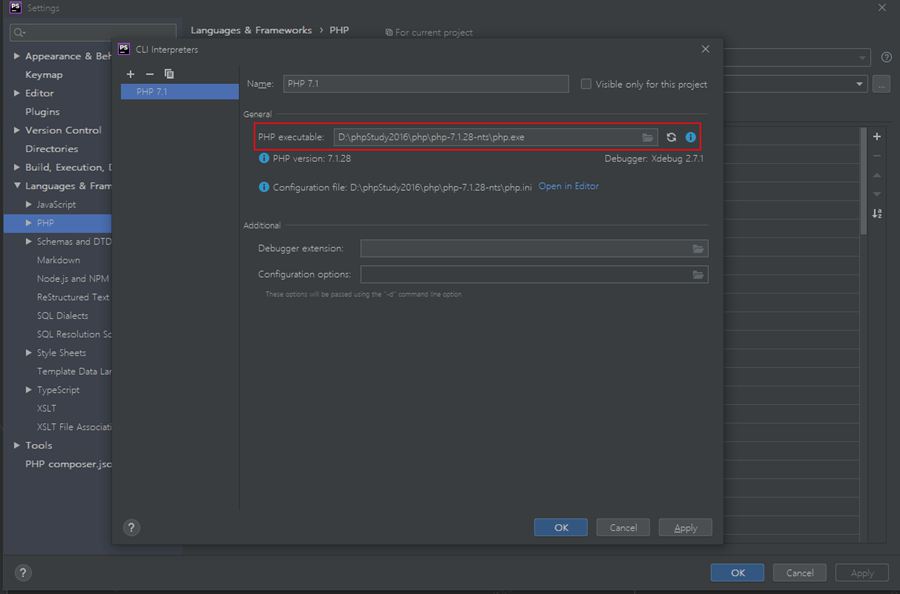Expand the Version Control settings node
Viewport: 900px width, 594px height.
[x=17, y=130]
